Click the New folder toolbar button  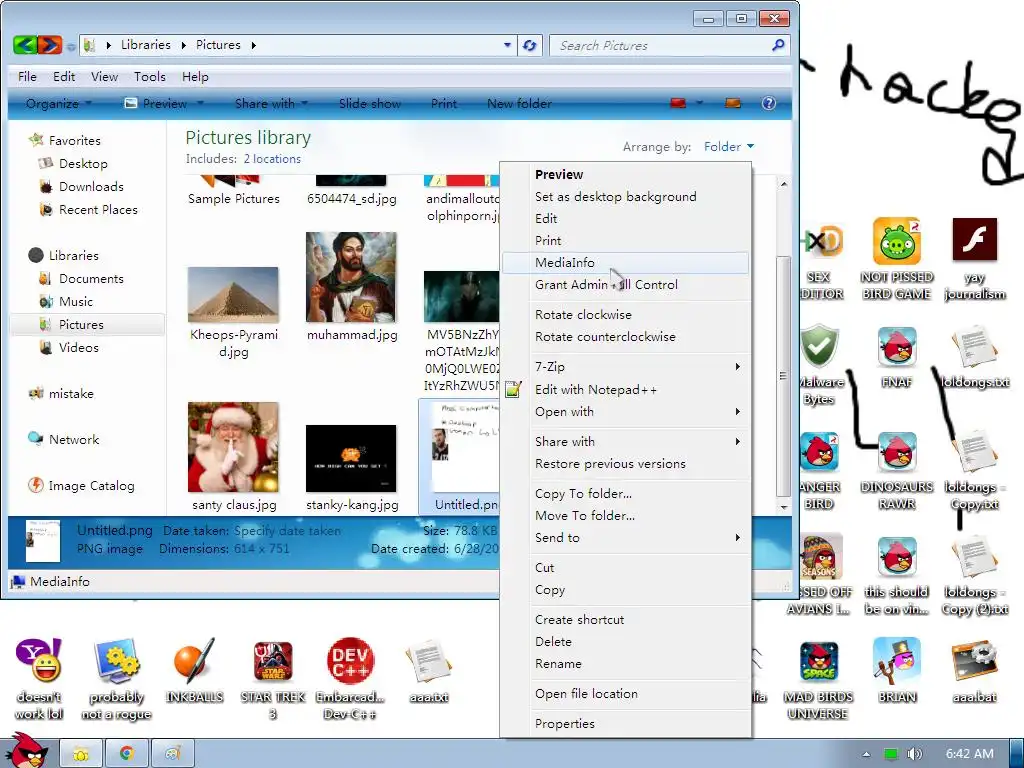click(x=519, y=103)
